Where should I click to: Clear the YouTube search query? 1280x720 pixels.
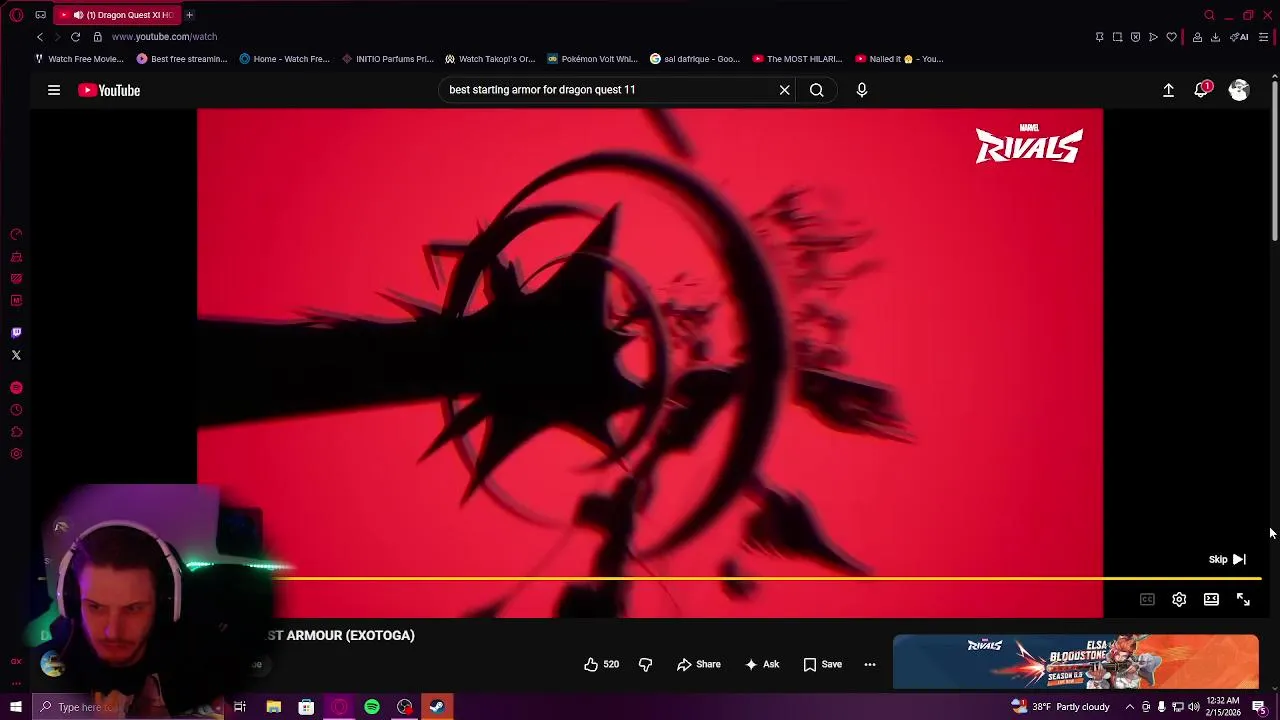(x=785, y=90)
